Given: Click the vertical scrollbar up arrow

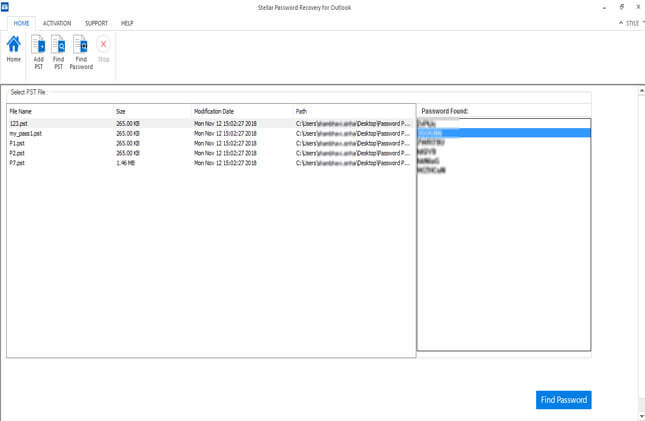Looking at the screenshot, I should tap(640, 91).
